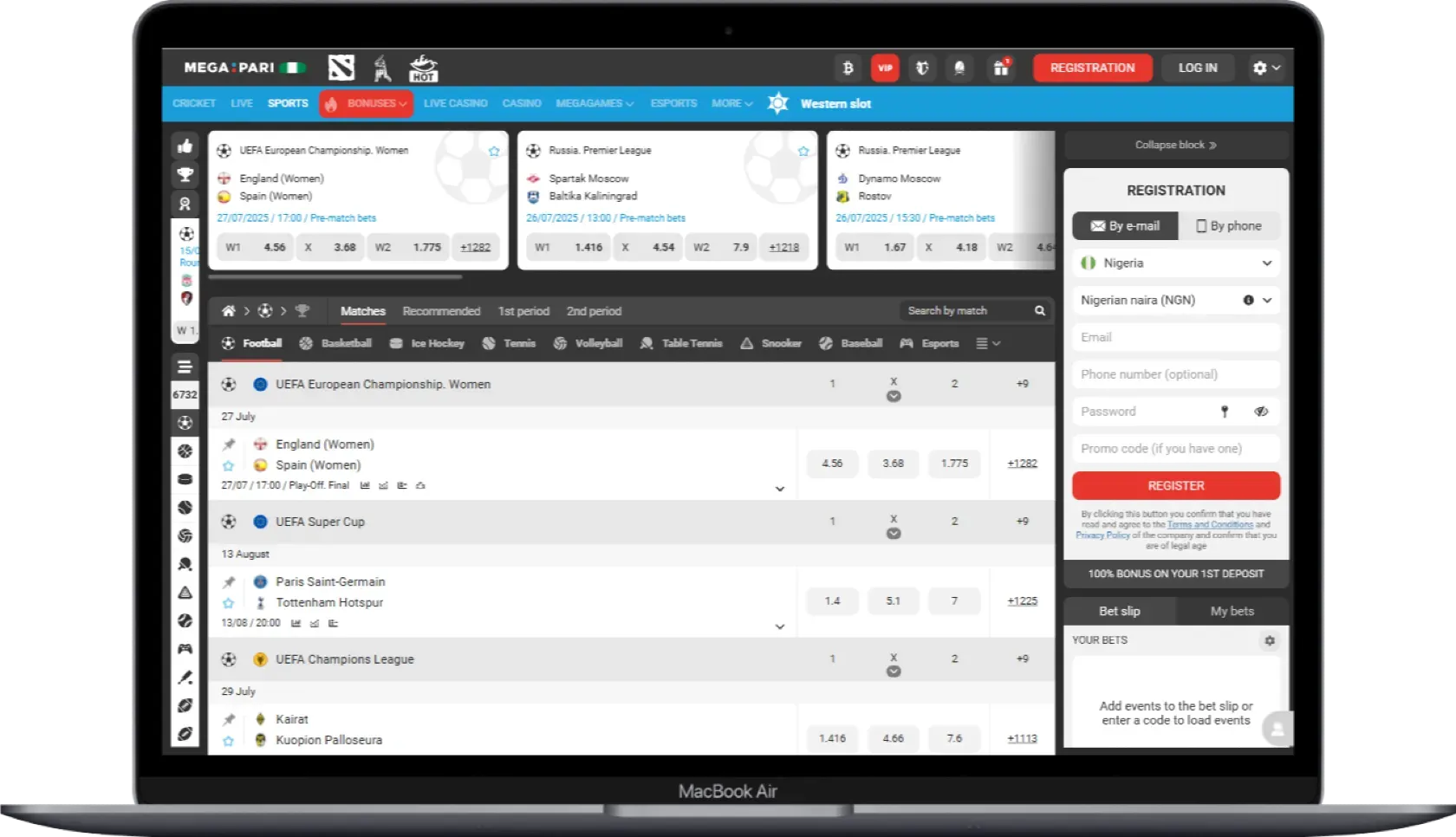Open the ice hockey puck sidebar icon
Screen dimensions: 1456x837
185,479
